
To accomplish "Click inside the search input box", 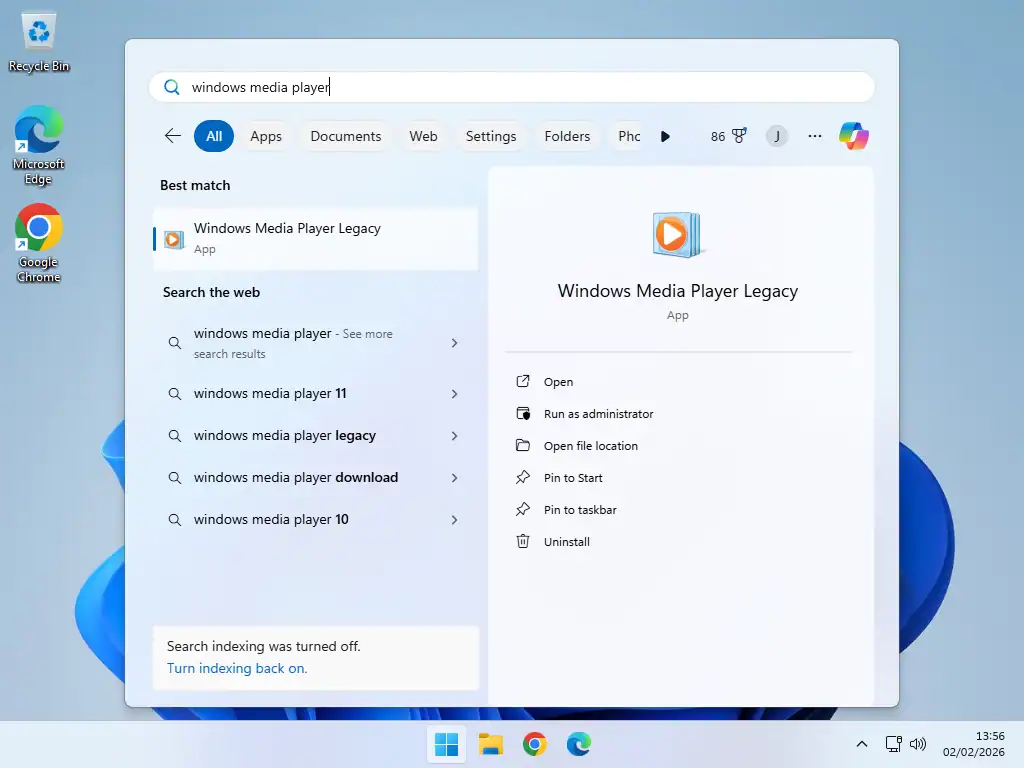I will (x=400, y=87).
